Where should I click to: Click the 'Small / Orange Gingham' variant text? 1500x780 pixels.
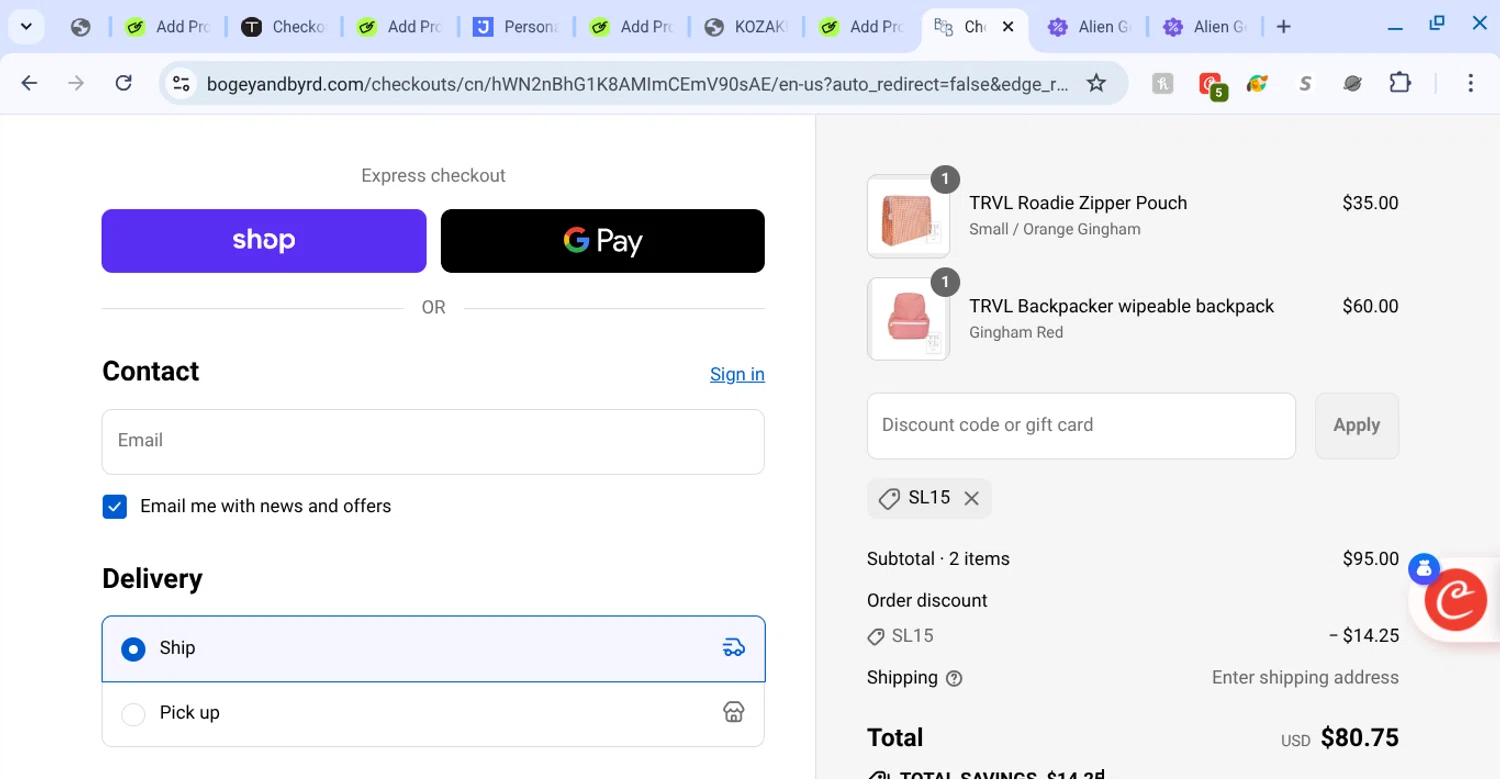tap(1055, 229)
